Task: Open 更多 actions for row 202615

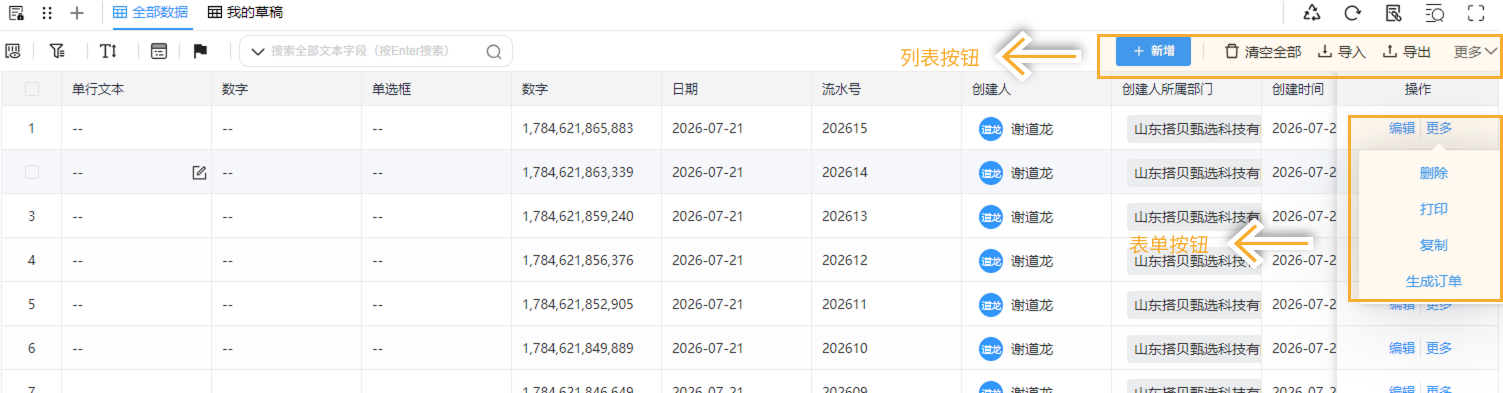Action: click(x=1439, y=128)
